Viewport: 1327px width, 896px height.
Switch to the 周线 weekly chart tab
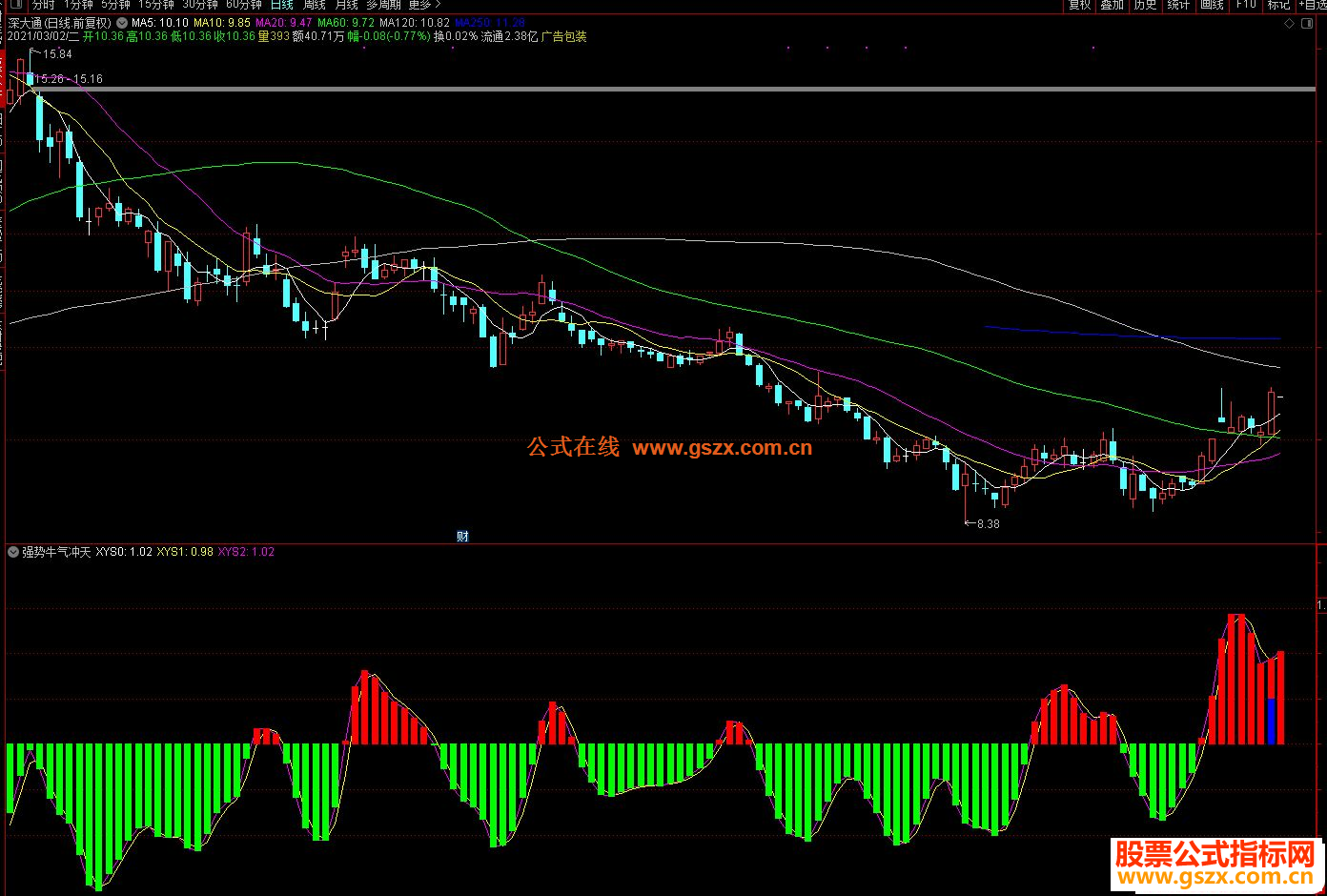[x=315, y=5]
